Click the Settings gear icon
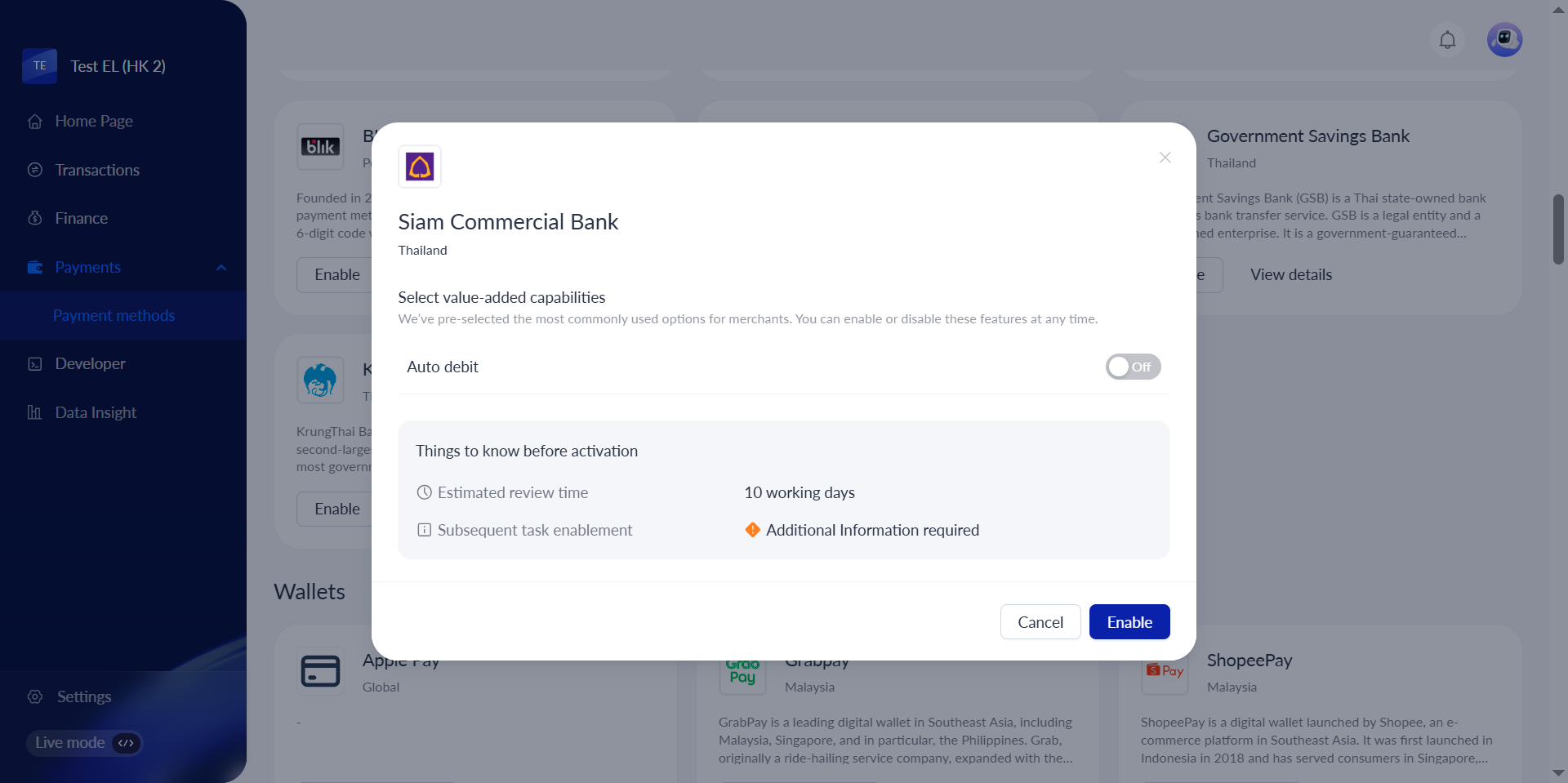Viewport: 1568px width, 783px height. [35, 696]
